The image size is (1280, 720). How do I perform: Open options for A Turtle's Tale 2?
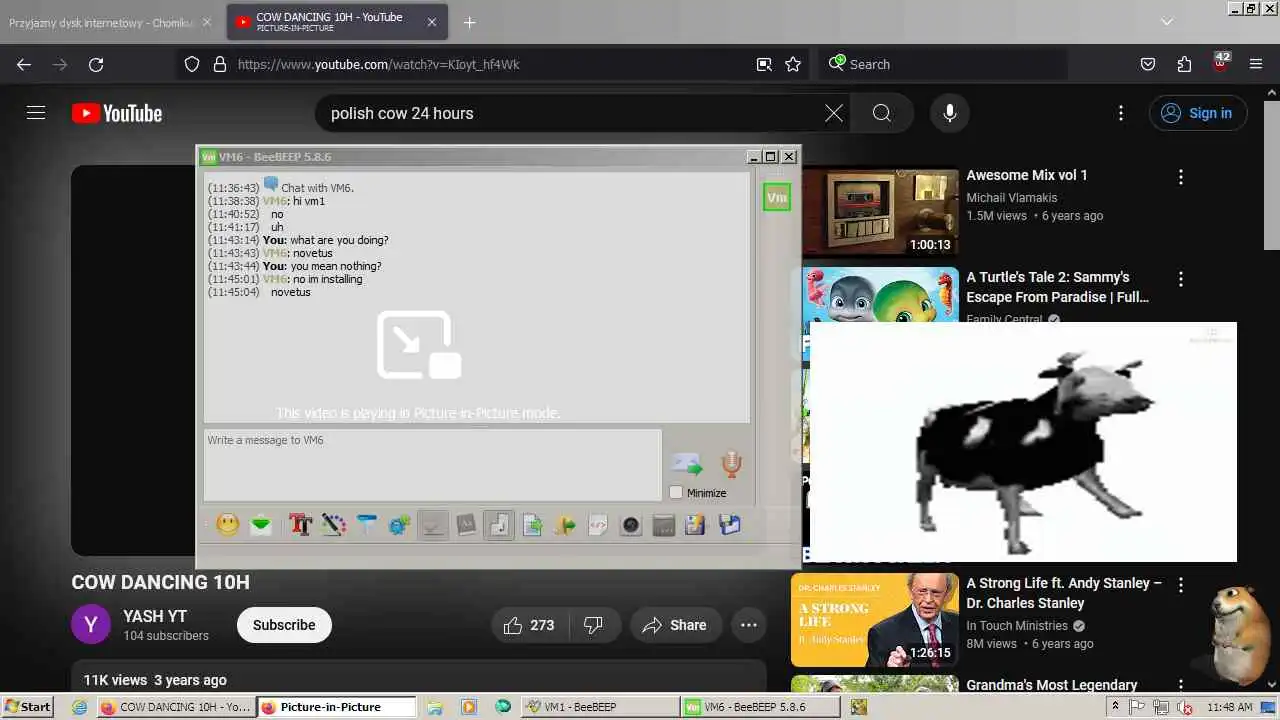tap(1181, 279)
